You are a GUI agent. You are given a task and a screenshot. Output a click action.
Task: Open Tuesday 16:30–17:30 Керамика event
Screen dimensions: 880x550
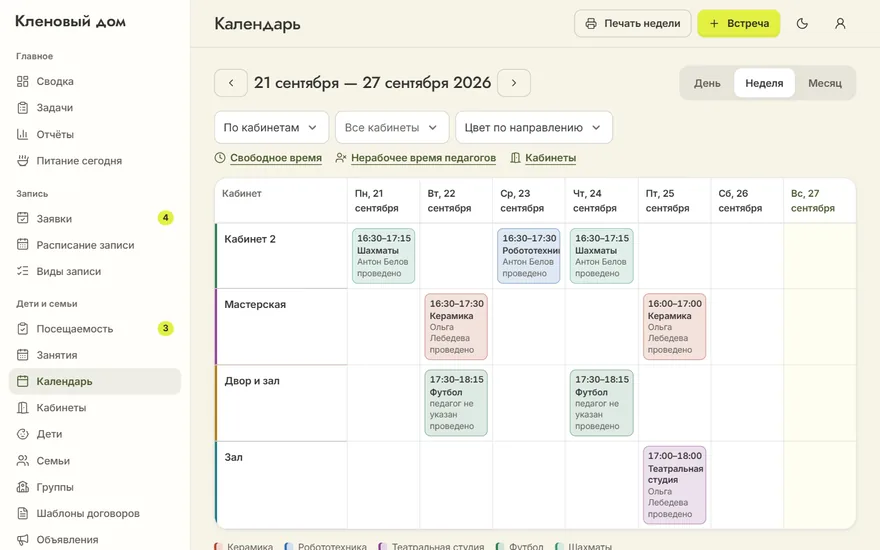point(456,326)
